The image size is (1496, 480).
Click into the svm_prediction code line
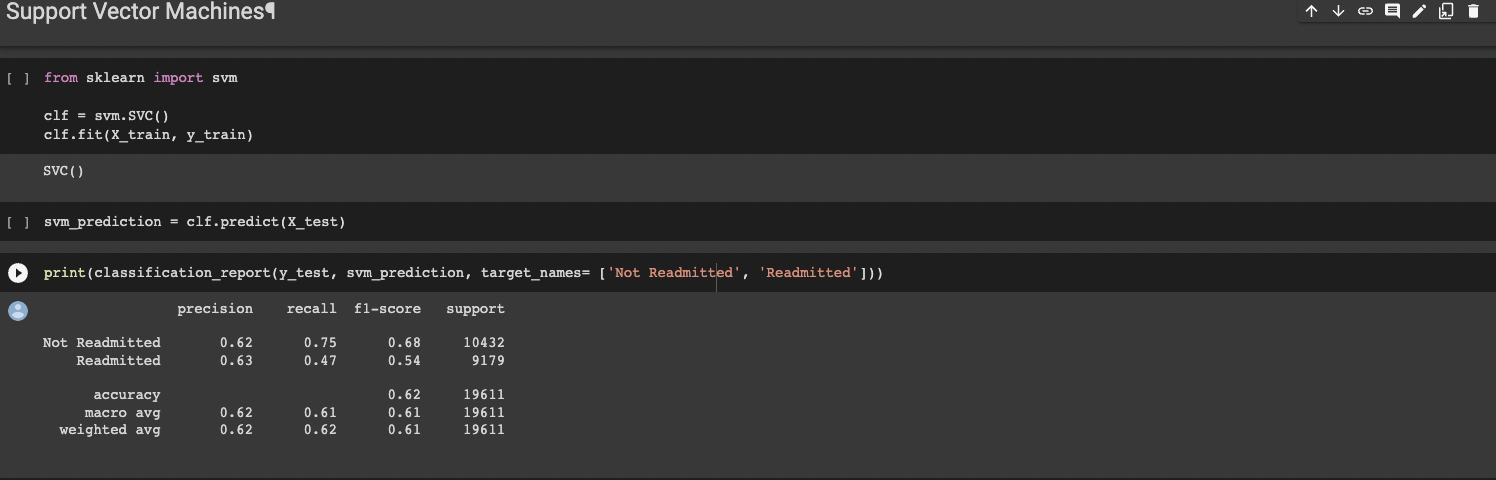pyautogui.click(x=194, y=222)
